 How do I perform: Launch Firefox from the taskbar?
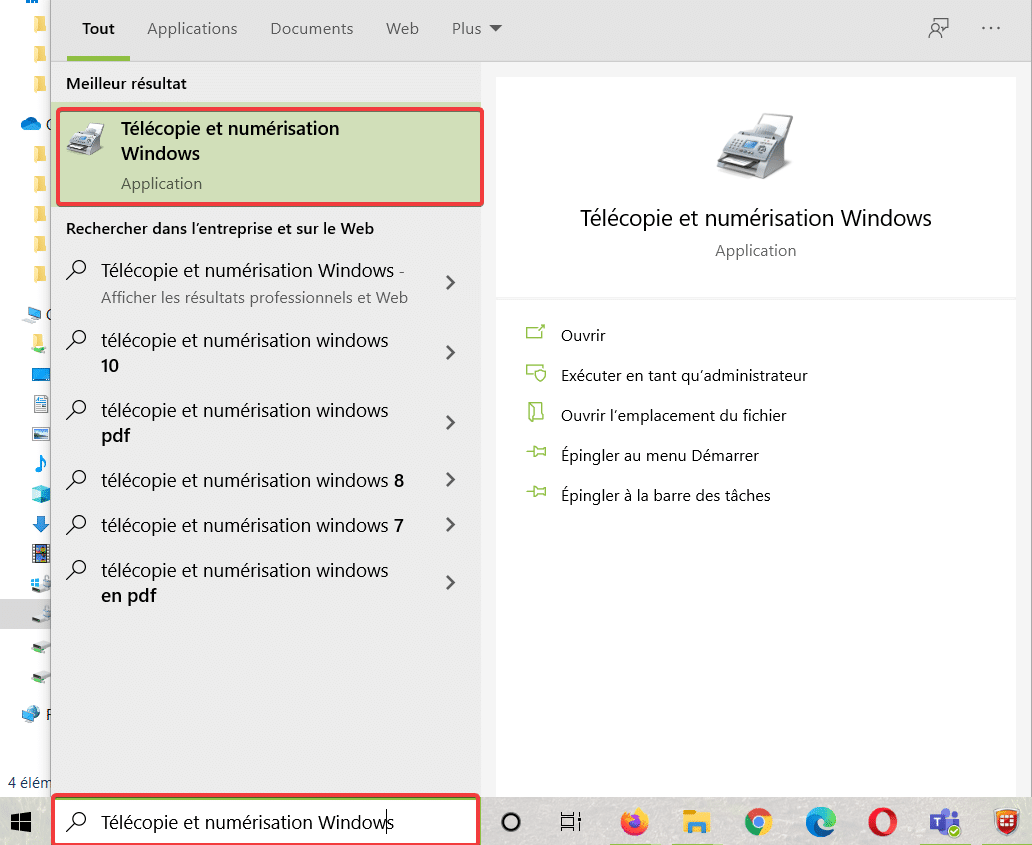pyautogui.click(x=634, y=822)
